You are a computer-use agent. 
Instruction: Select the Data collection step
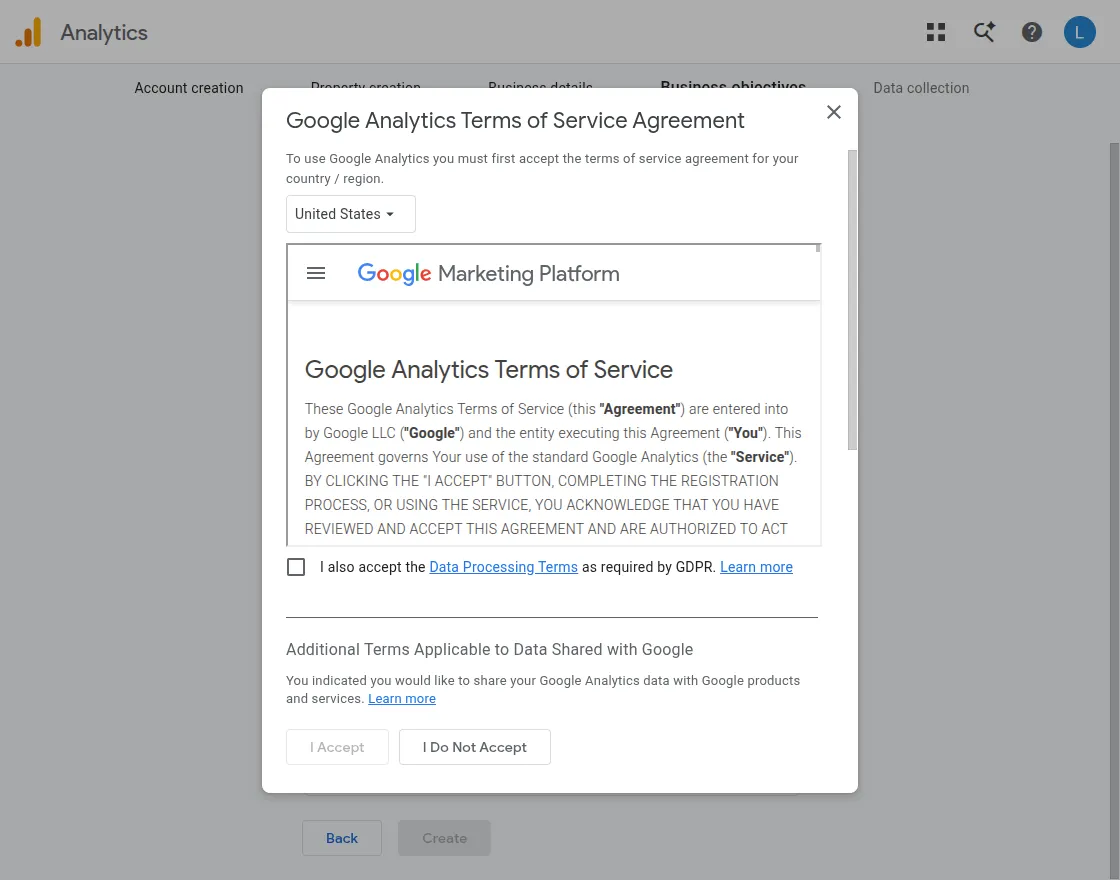click(921, 88)
